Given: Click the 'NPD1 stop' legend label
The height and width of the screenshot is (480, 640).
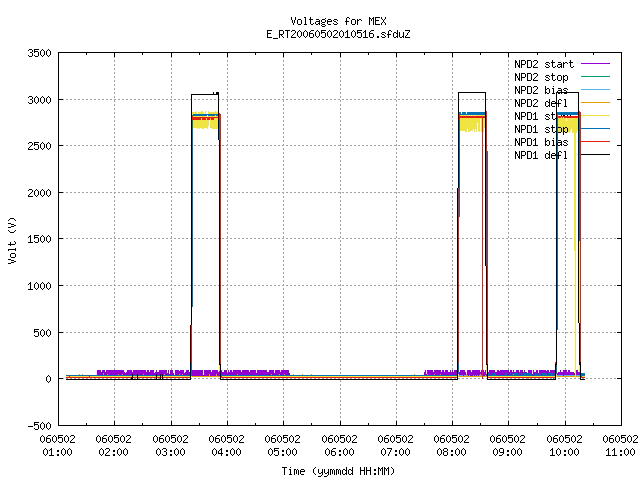Looking at the screenshot, I should (x=541, y=129).
